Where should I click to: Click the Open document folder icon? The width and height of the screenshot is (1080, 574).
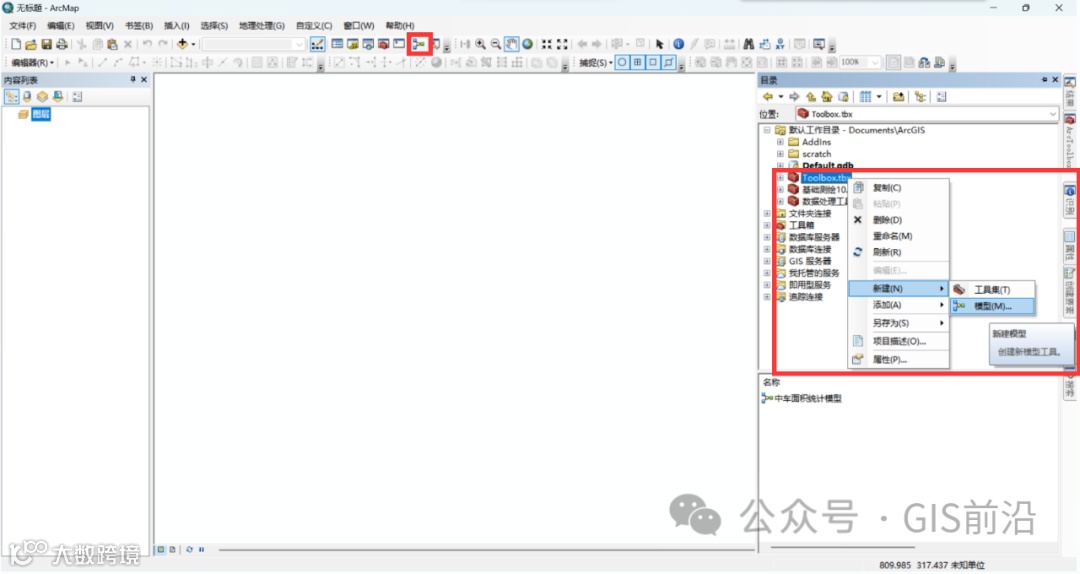coord(31,44)
